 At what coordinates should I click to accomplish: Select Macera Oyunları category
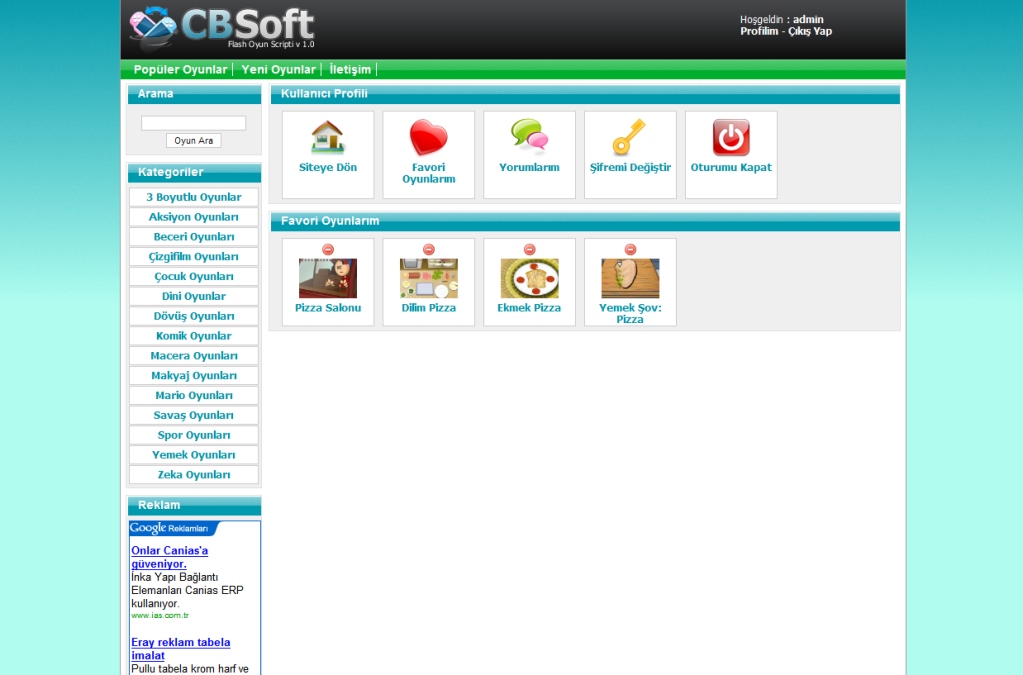click(194, 355)
